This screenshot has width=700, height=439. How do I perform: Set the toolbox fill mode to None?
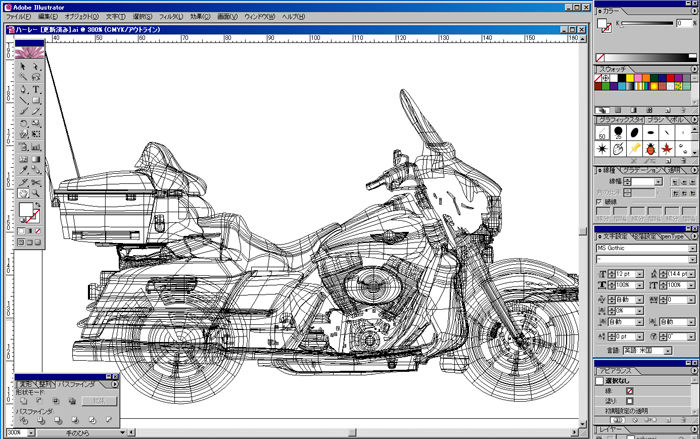tap(38, 231)
